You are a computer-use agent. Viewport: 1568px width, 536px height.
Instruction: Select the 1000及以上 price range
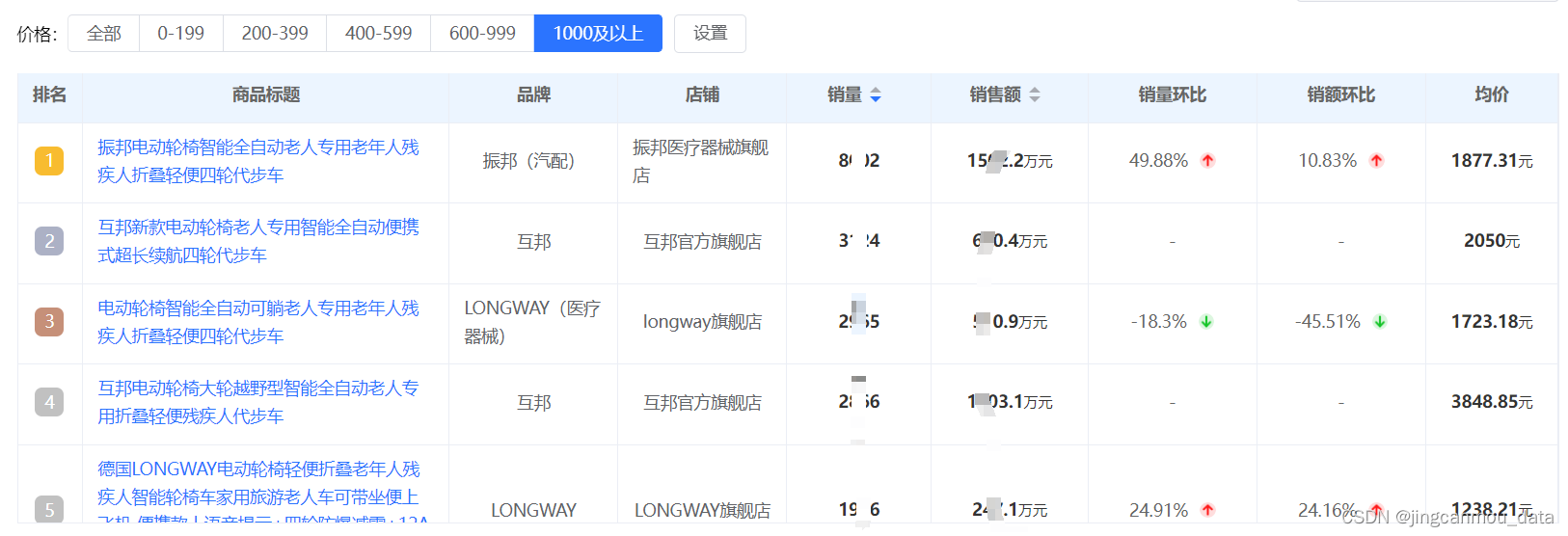(x=598, y=34)
